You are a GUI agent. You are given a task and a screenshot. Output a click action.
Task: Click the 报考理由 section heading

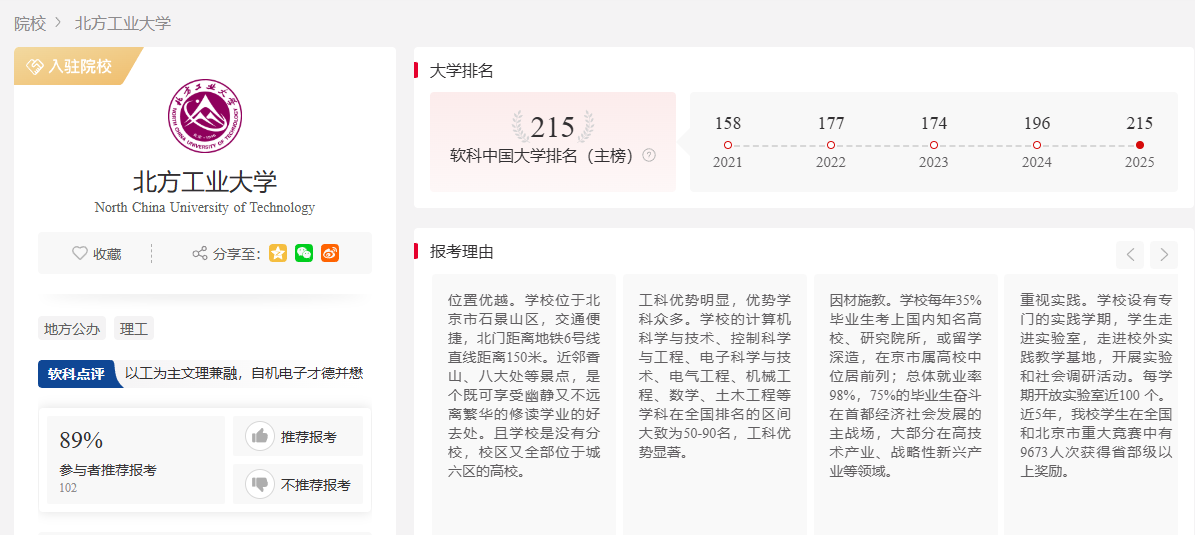(x=462, y=251)
